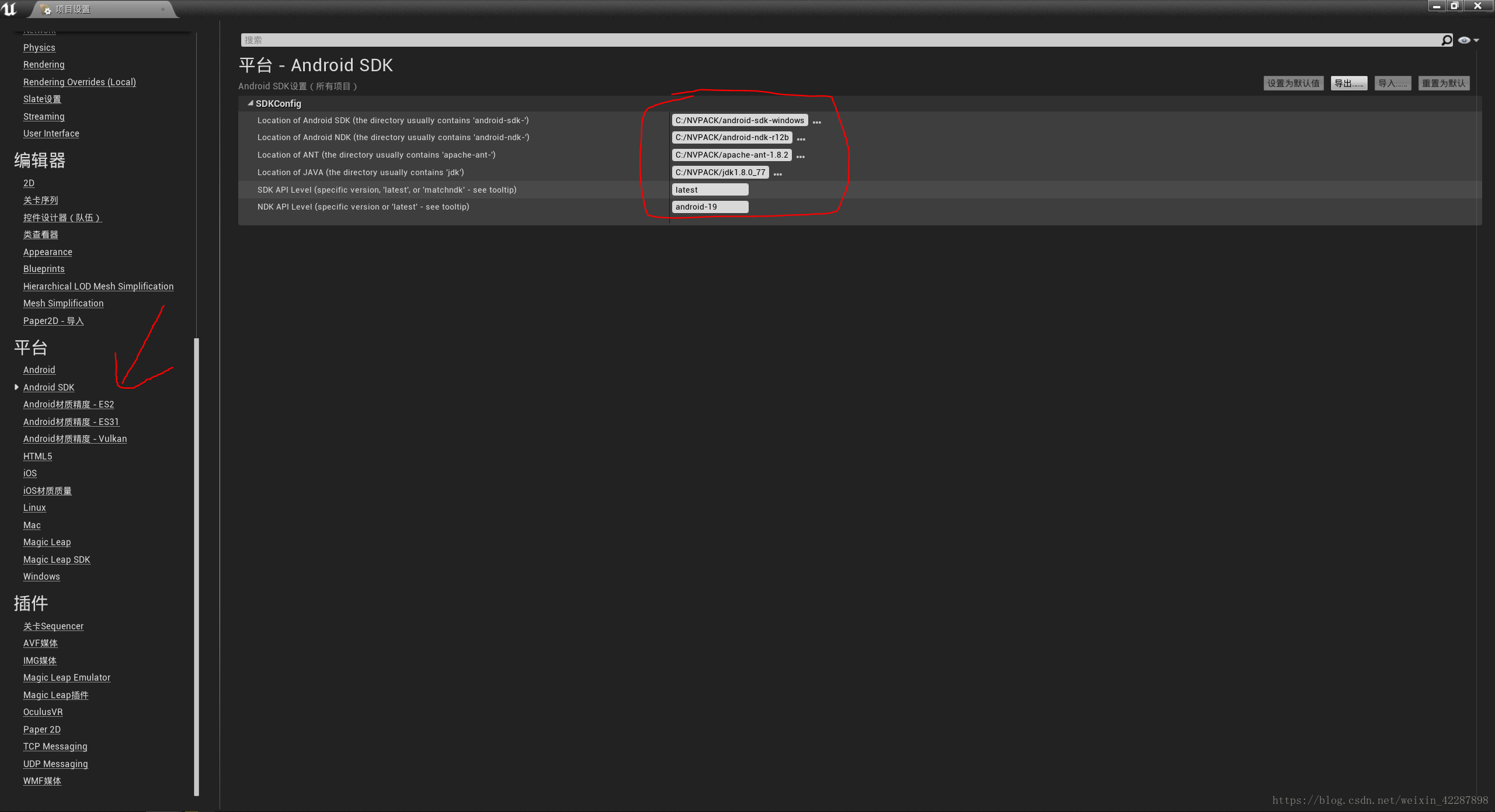This screenshot has width=1495, height=812.
Task: Click the search magnifier icon
Action: [1446, 40]
